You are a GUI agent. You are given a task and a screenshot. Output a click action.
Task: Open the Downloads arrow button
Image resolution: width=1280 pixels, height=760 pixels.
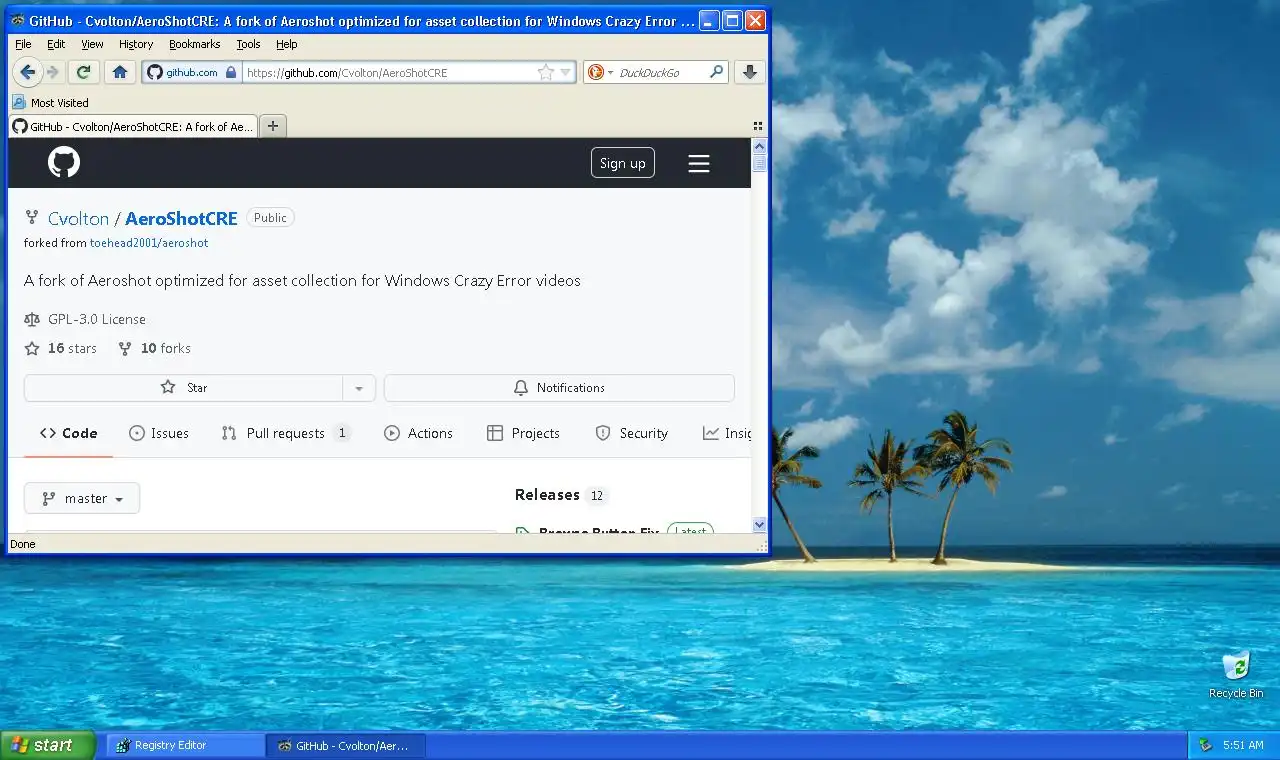click(x=749, y=72)
